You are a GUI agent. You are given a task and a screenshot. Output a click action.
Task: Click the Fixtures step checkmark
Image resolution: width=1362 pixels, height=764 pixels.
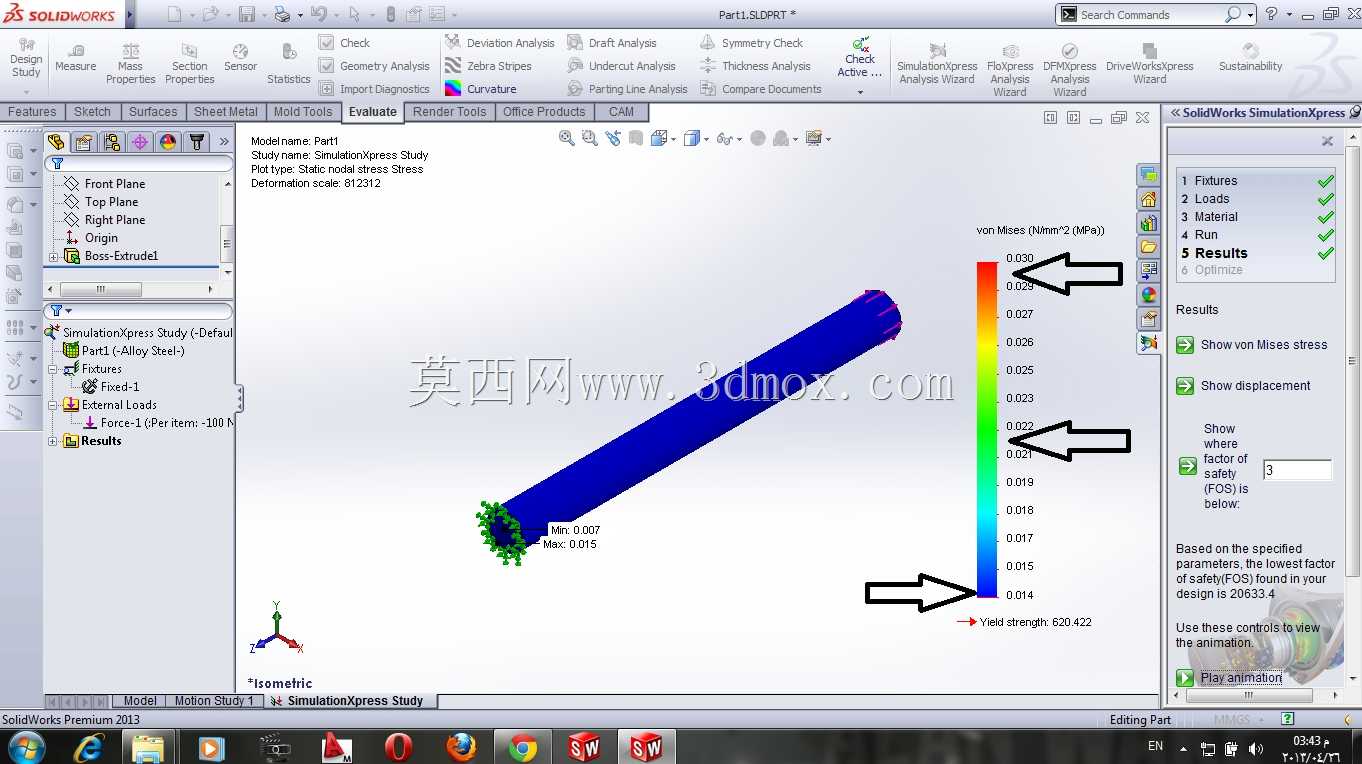[1325, 181]
